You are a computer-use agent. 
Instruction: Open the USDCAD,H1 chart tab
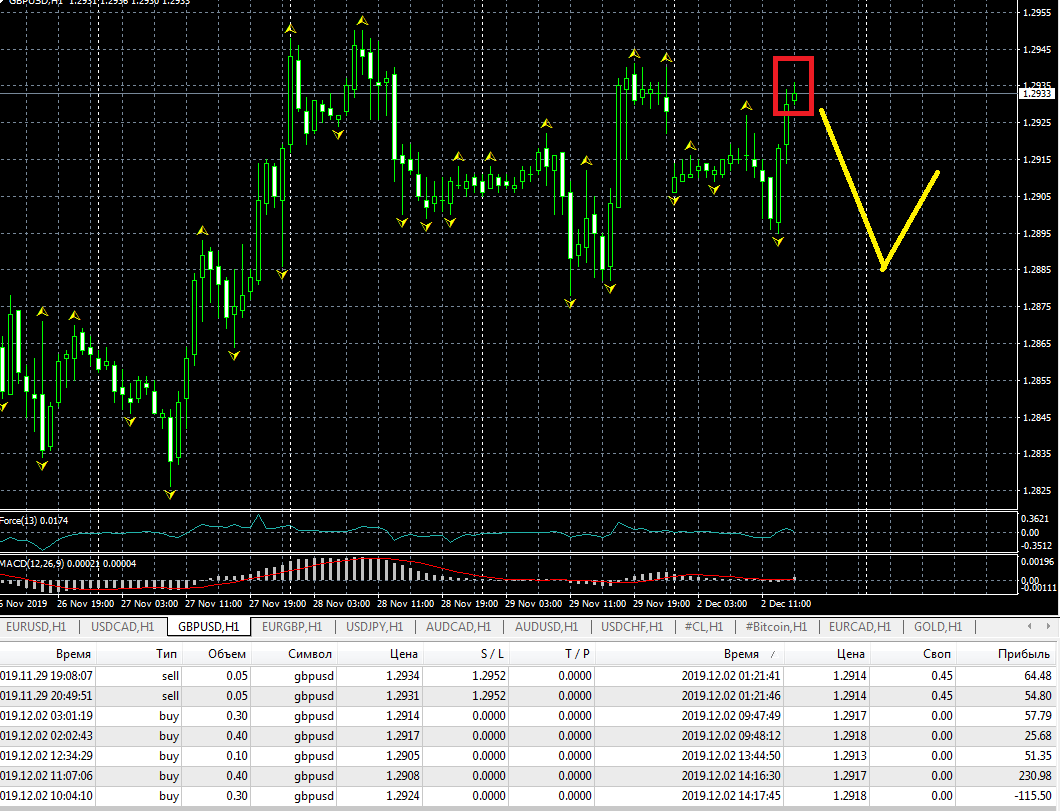pyautogui.click(x=123, y=627)
